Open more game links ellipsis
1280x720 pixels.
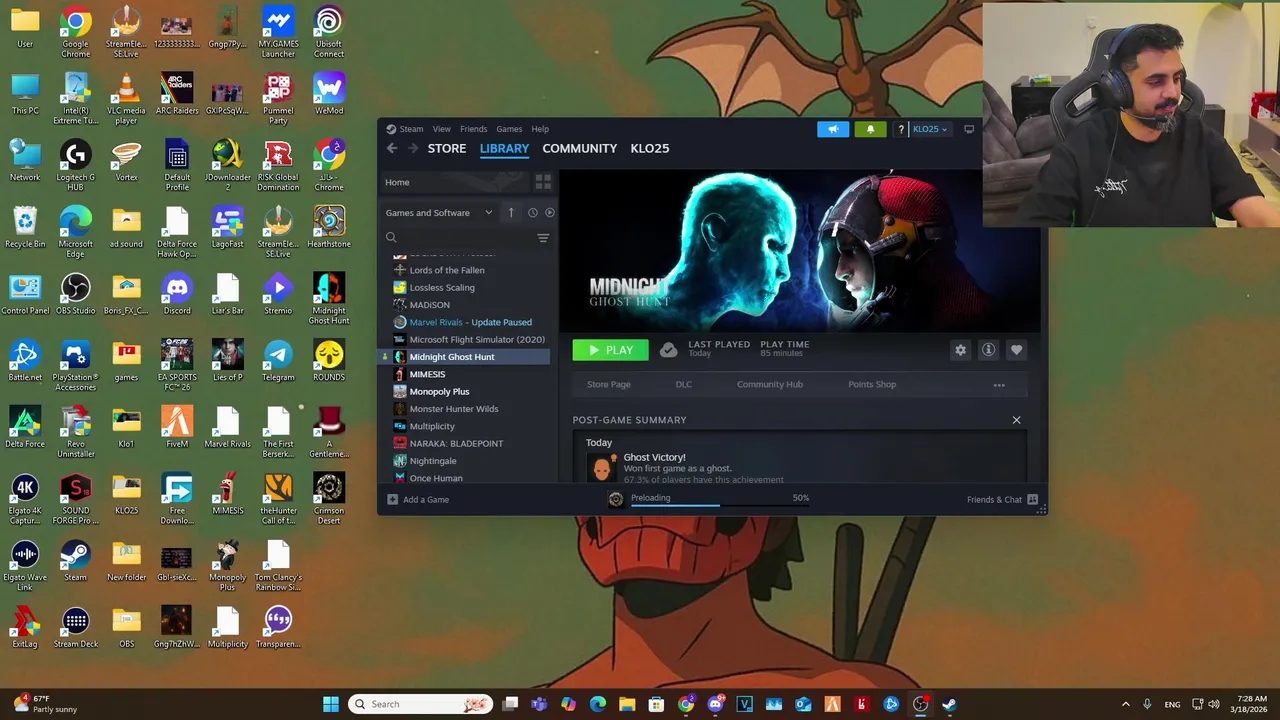[x=998, y=384]
